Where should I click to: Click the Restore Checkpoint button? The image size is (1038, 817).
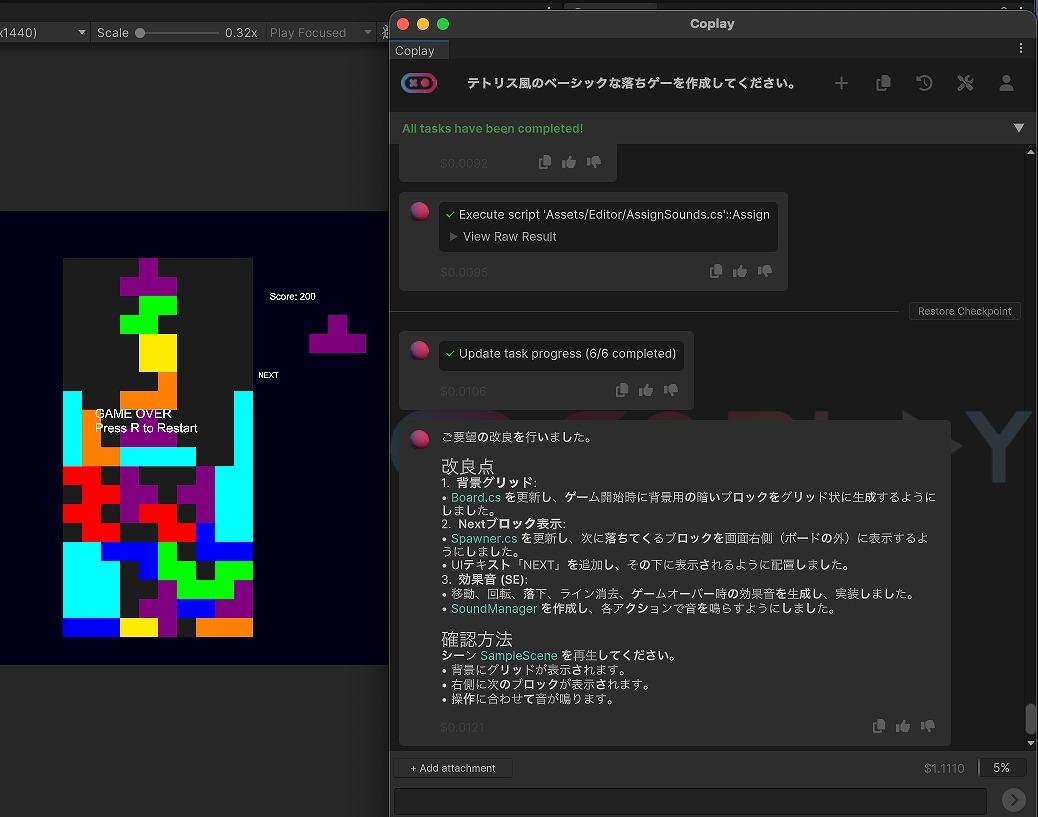point(964,311)
